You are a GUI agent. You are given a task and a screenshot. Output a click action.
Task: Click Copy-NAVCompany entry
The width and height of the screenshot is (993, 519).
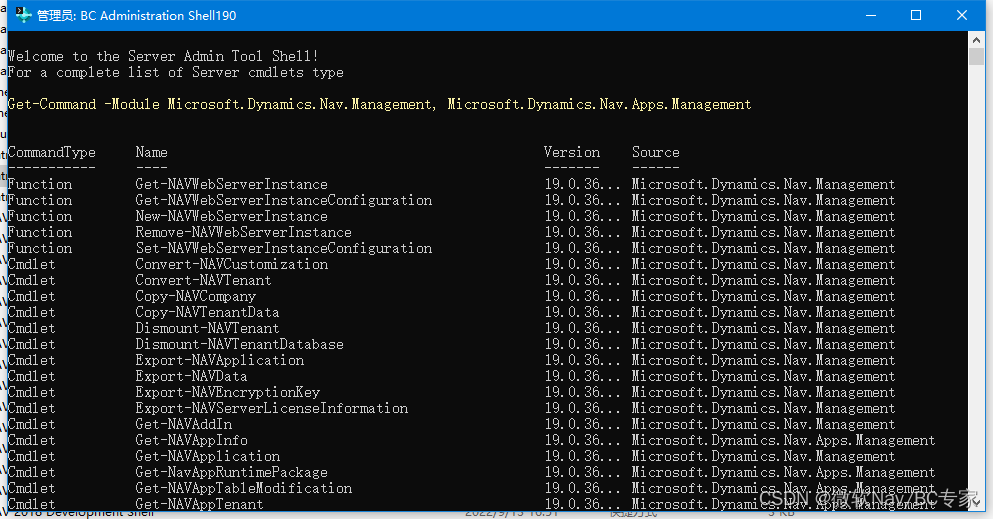pos(196,296)
